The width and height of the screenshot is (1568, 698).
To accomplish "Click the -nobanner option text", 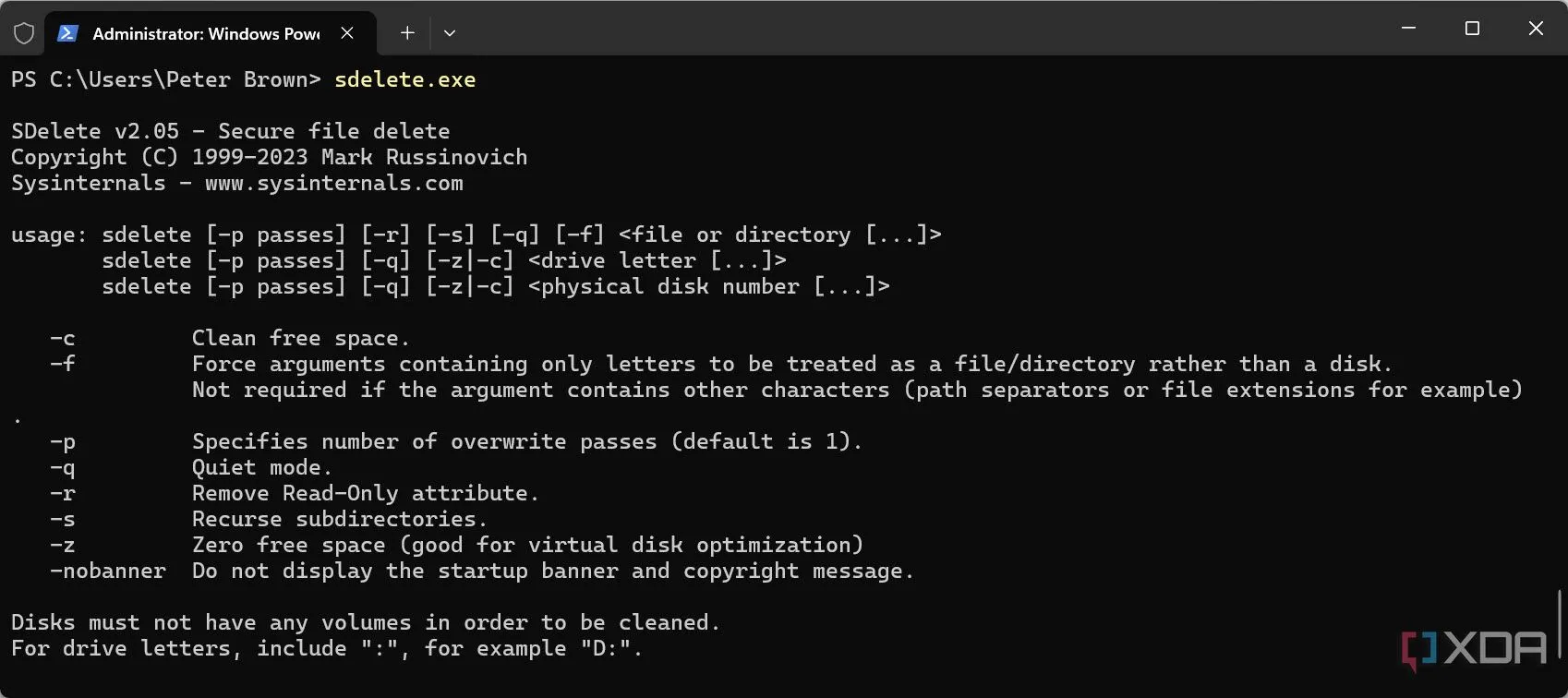I will click(108, 571).
